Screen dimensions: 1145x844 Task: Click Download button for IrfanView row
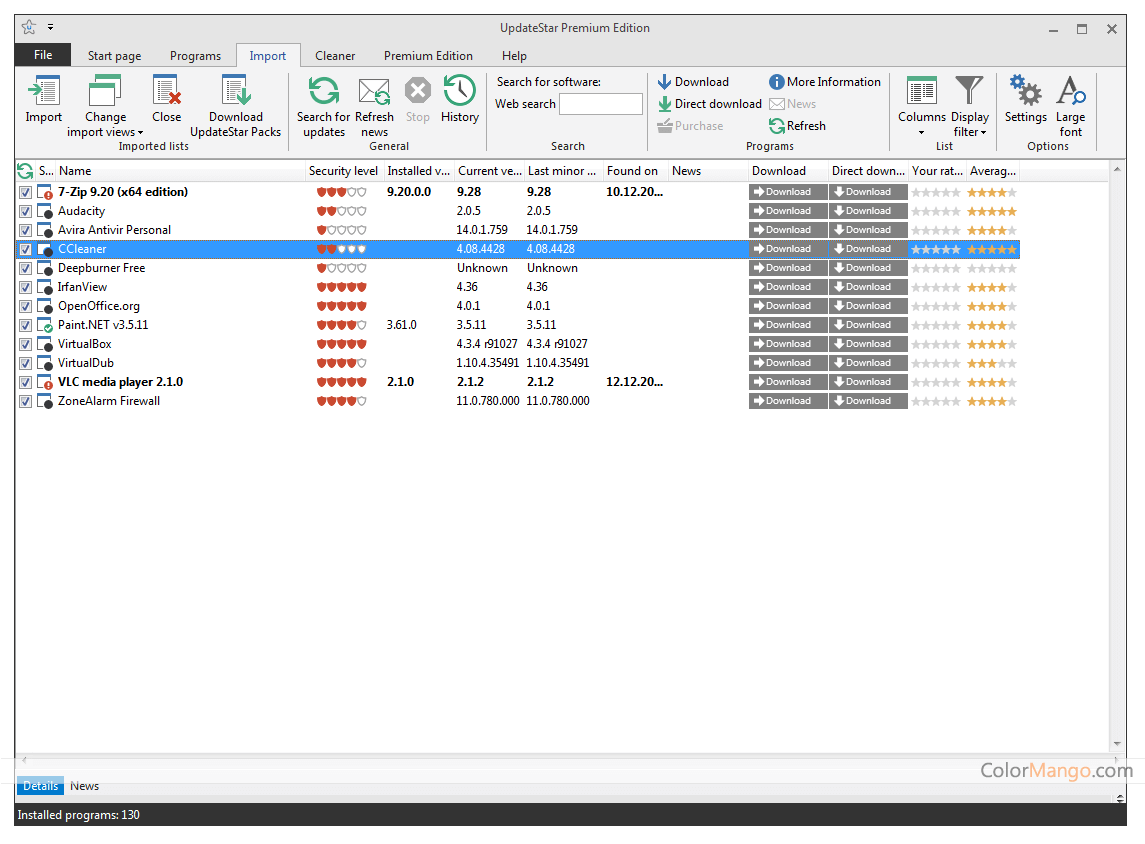pos(788,287)
